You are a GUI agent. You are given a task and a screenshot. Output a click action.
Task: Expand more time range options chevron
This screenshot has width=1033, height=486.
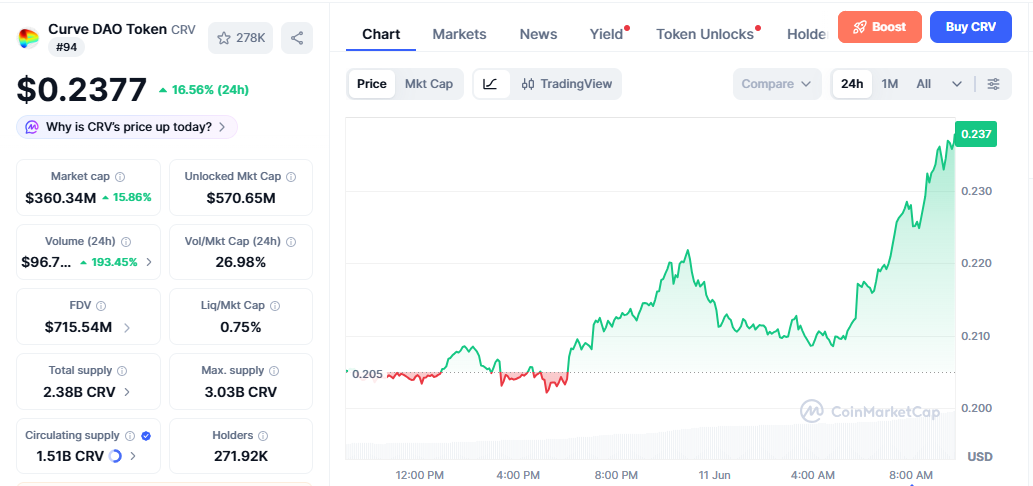point(957,84)
